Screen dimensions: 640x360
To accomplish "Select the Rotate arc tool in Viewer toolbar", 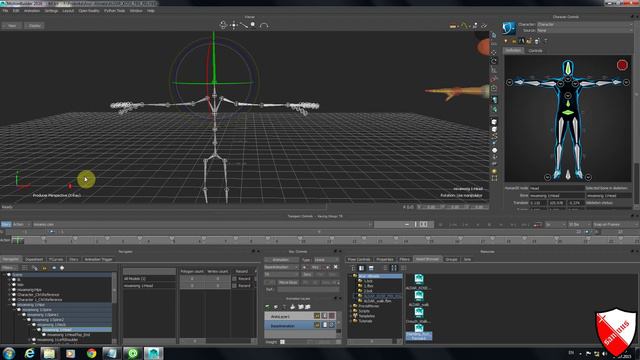I will (264, 25).
